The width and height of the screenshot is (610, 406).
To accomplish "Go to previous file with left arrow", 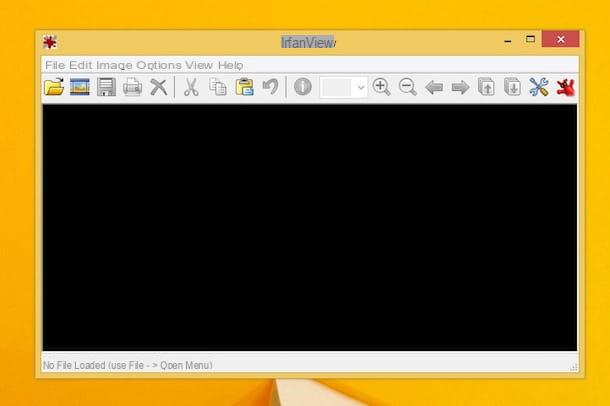I will click(434, 87).
